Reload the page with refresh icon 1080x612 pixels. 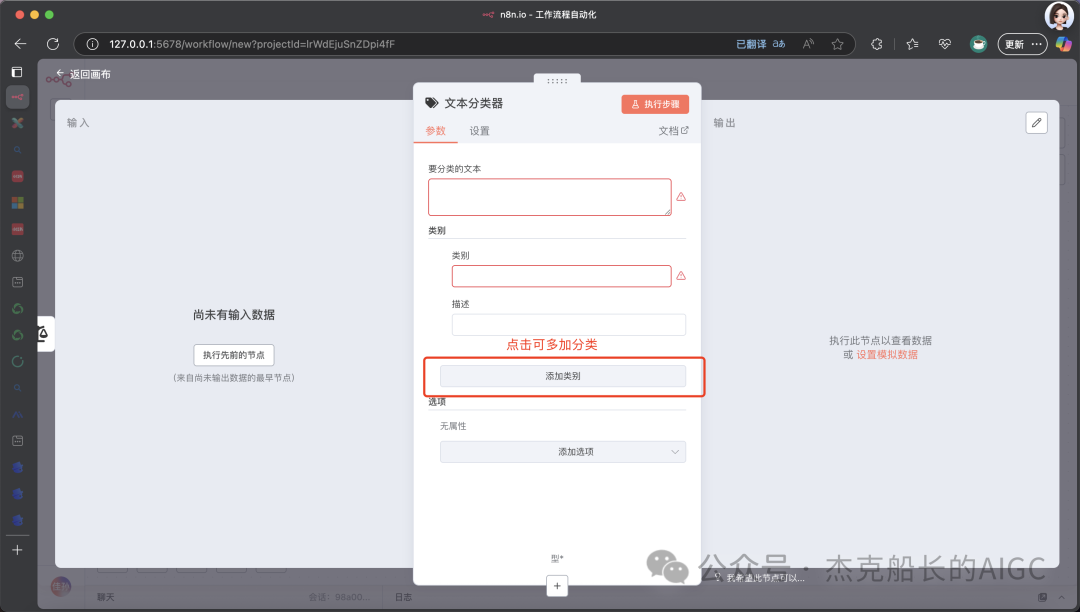tap(53, 44)
